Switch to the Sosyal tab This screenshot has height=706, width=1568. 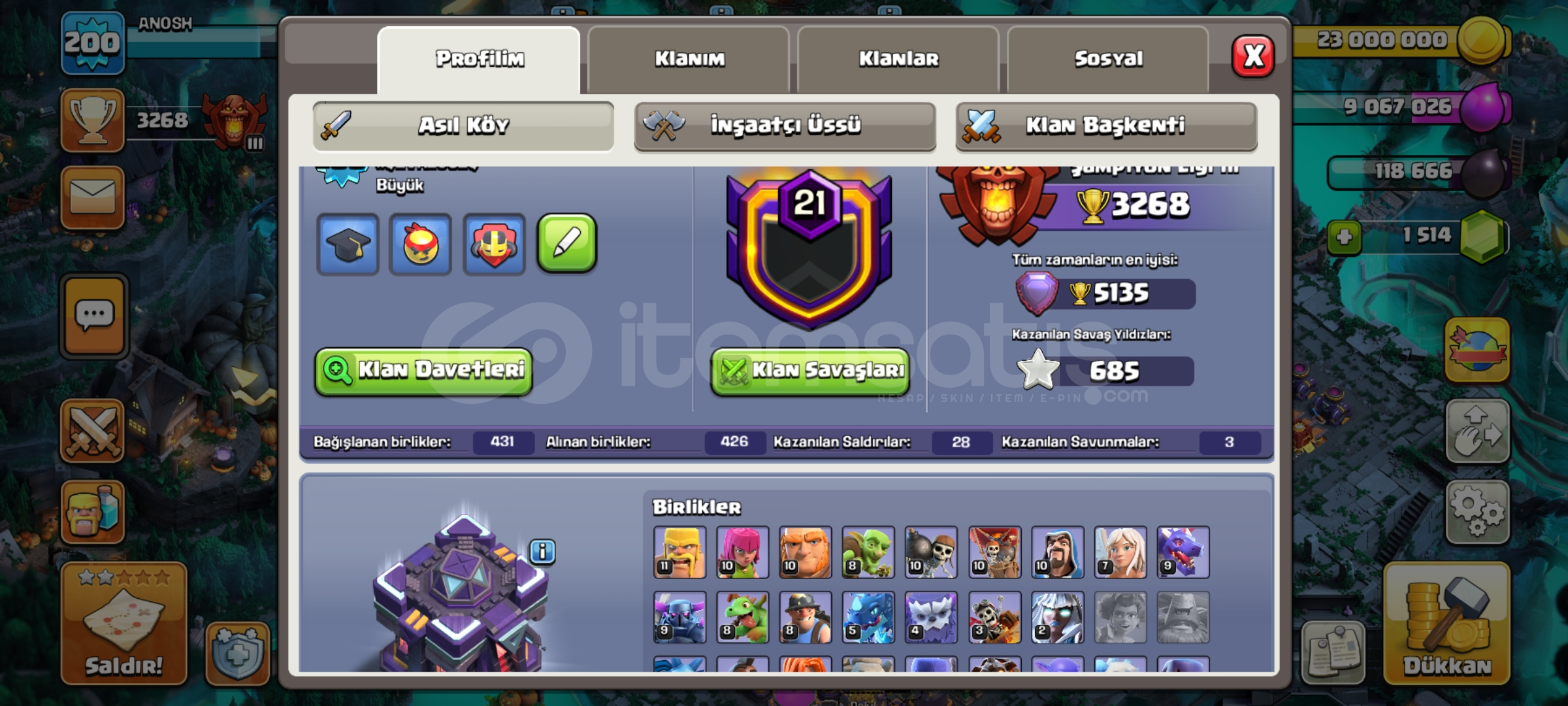[x=1108, y=59]
